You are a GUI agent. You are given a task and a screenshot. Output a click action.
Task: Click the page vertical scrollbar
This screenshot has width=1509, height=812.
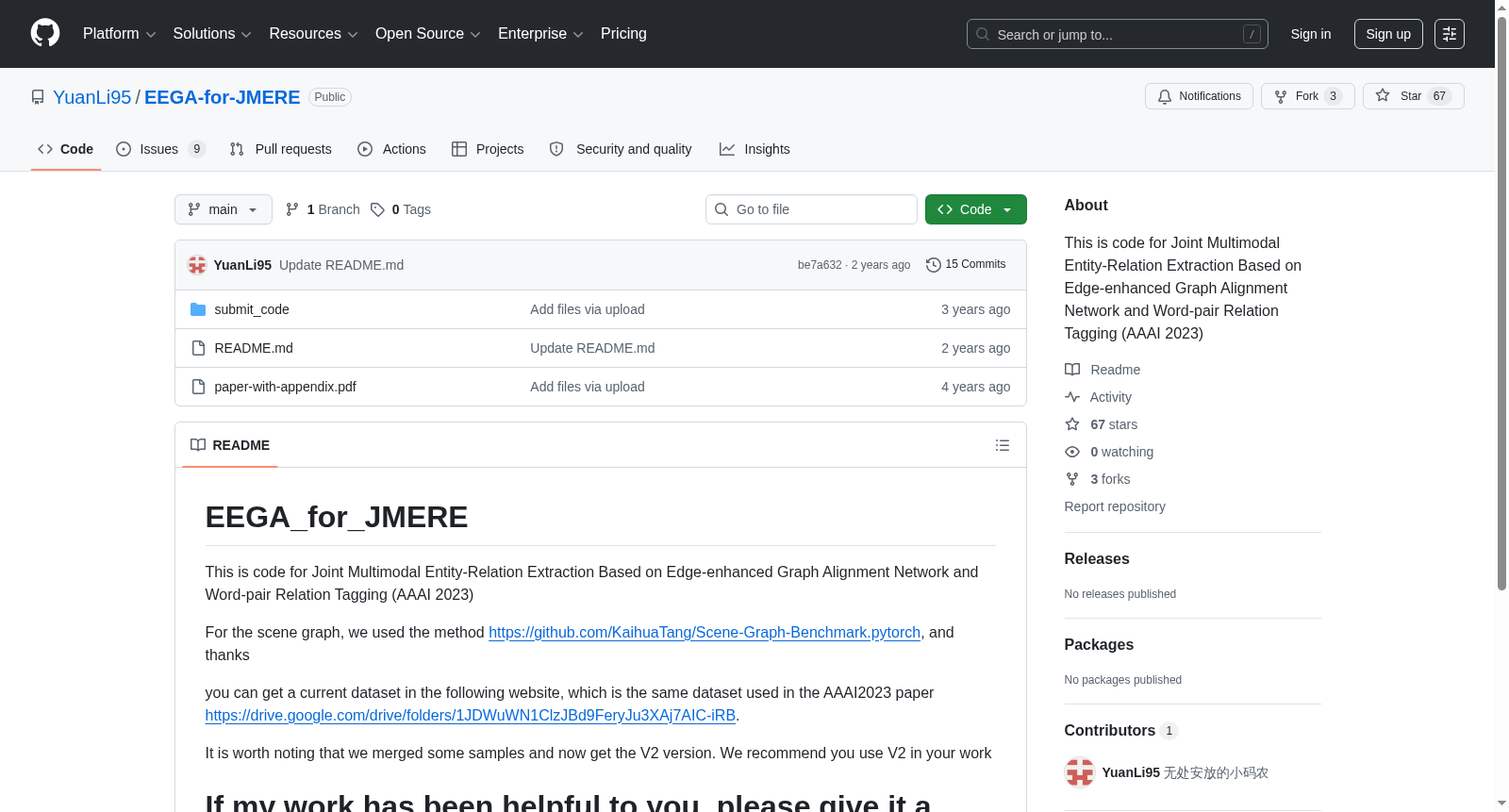coord(1501,302)
